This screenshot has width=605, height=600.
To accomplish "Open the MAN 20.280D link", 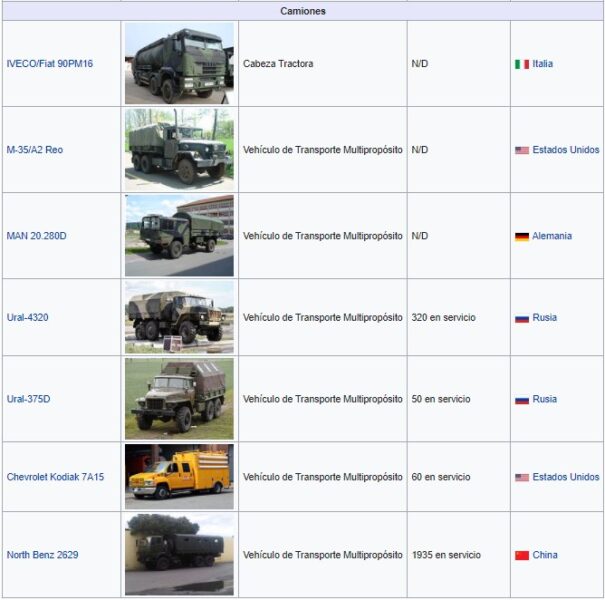I will coord(37,236).
